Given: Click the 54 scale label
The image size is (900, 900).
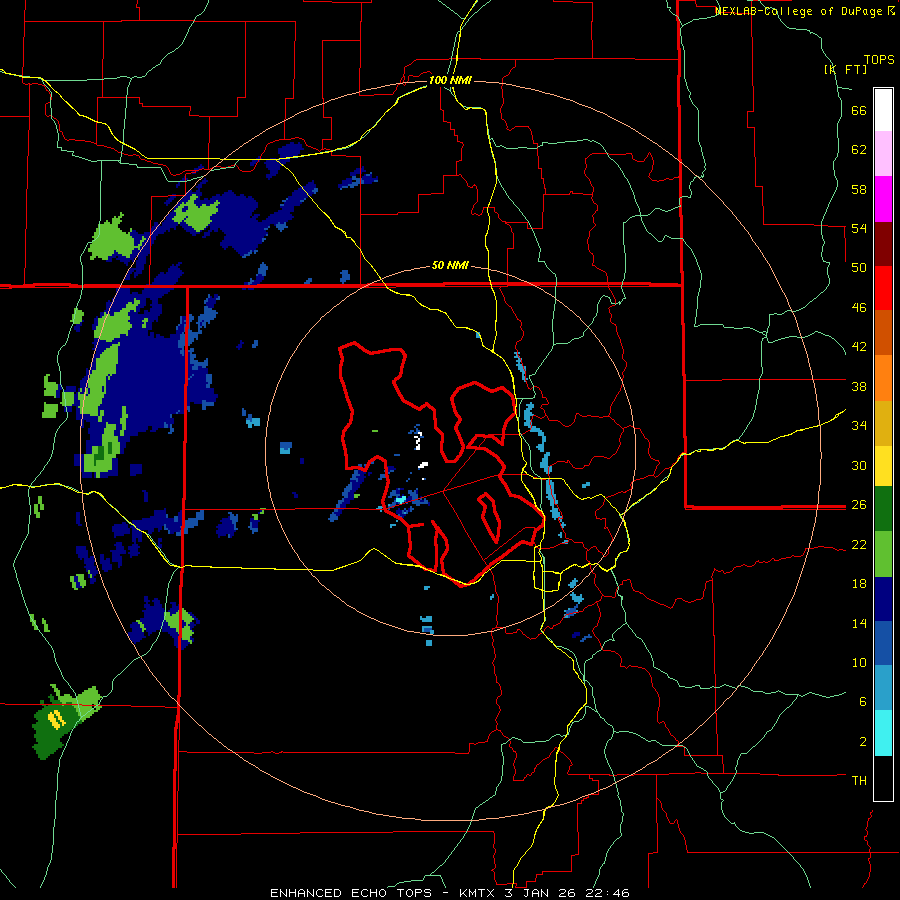Looking at the screenshot, I should (x=859, y=228).
